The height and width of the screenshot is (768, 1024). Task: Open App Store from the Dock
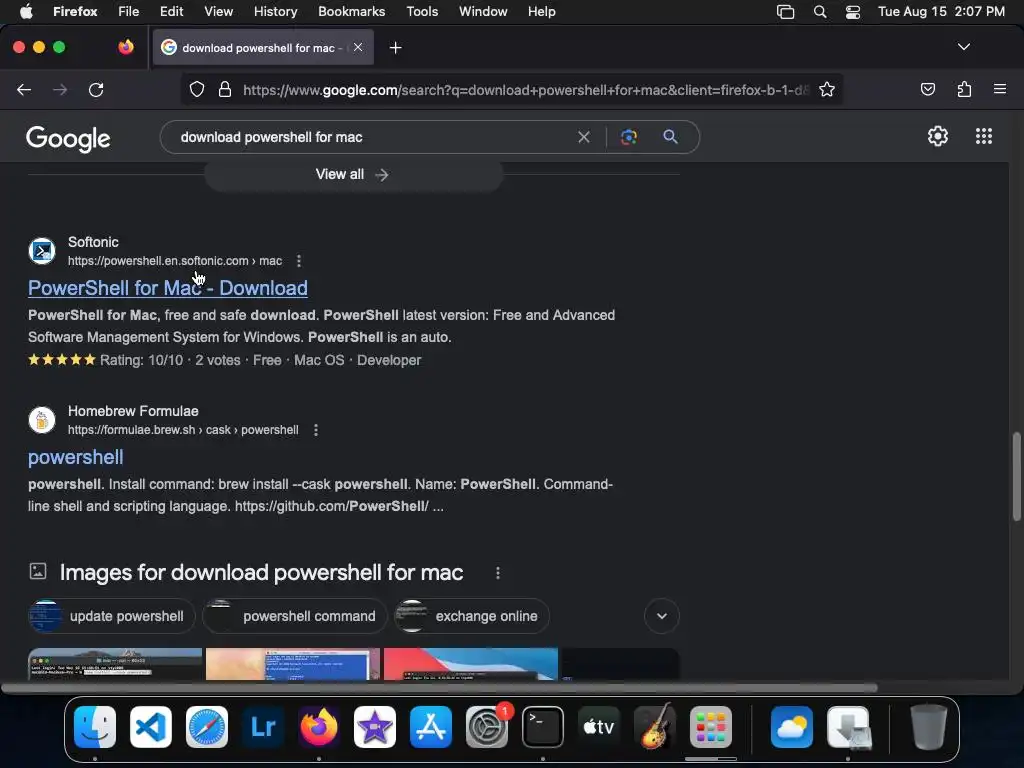(430, 727)
